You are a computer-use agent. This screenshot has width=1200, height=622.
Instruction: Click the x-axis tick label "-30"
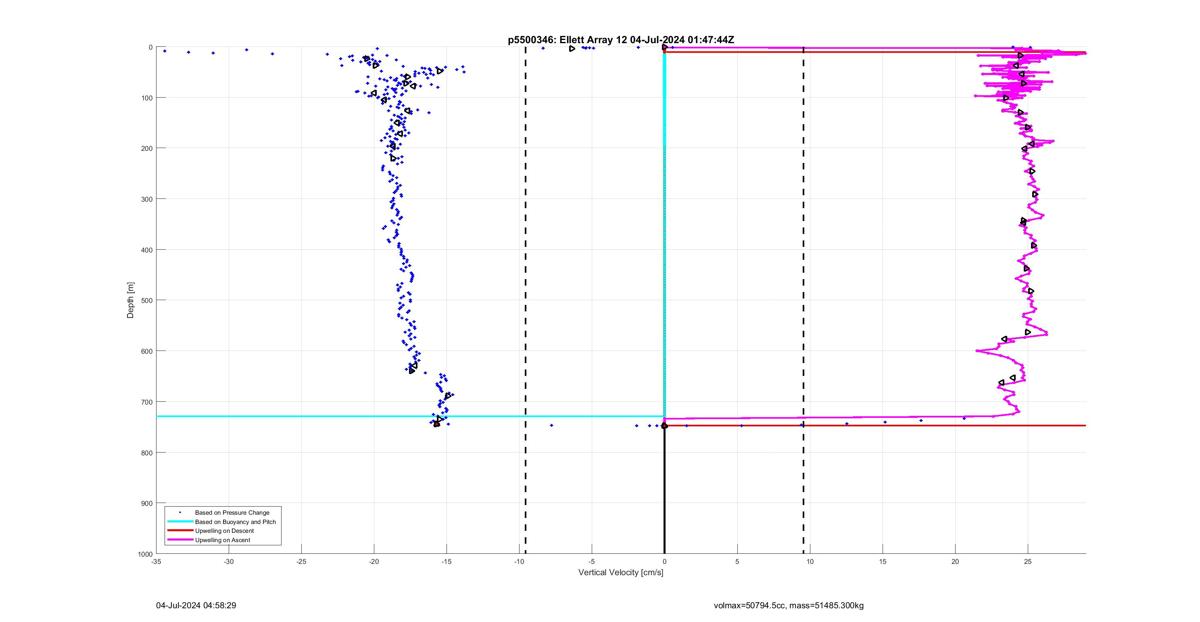[229, 562]
